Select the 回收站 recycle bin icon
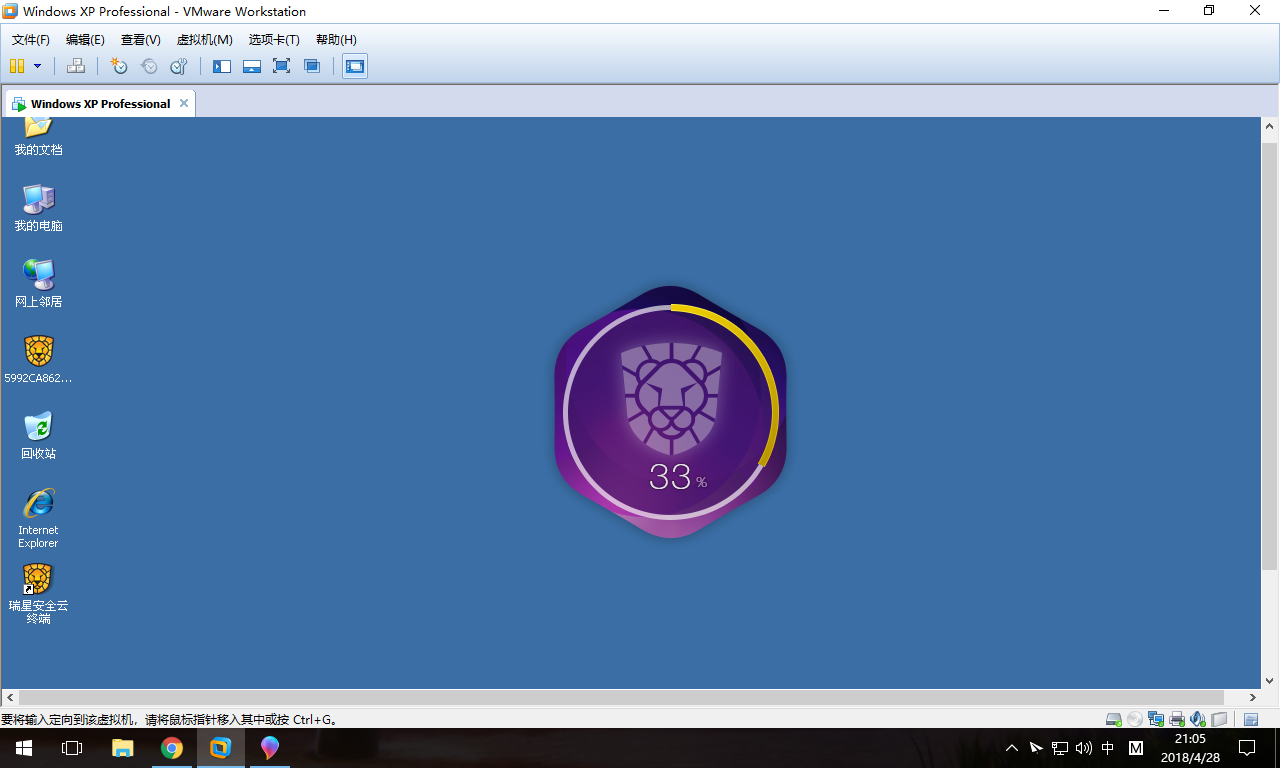Image resolution: width=1280 pixels, height=768 pixels. pyautogui.click(x=38, y=435)
